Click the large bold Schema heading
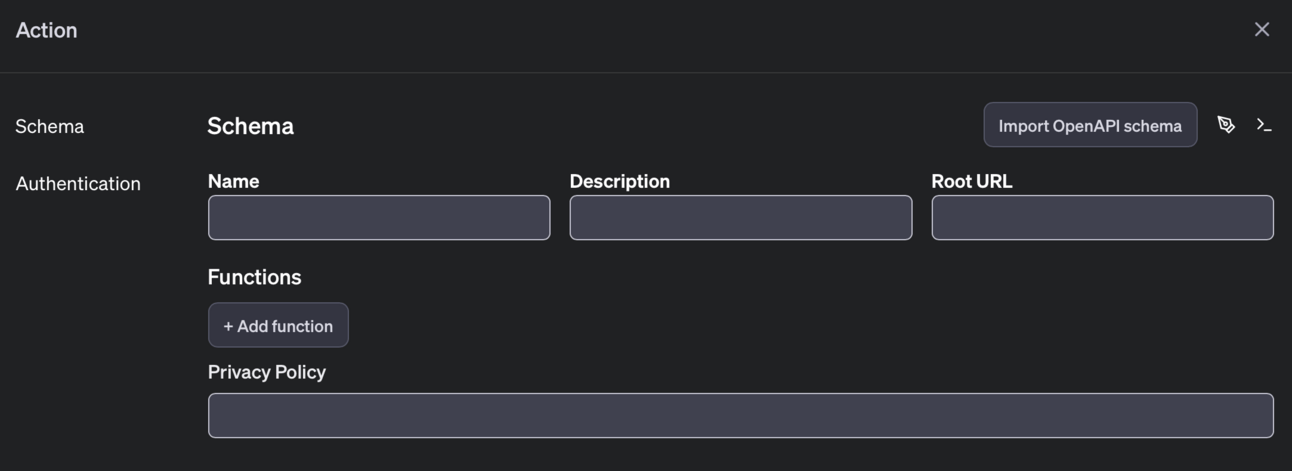 coord(251,126)
